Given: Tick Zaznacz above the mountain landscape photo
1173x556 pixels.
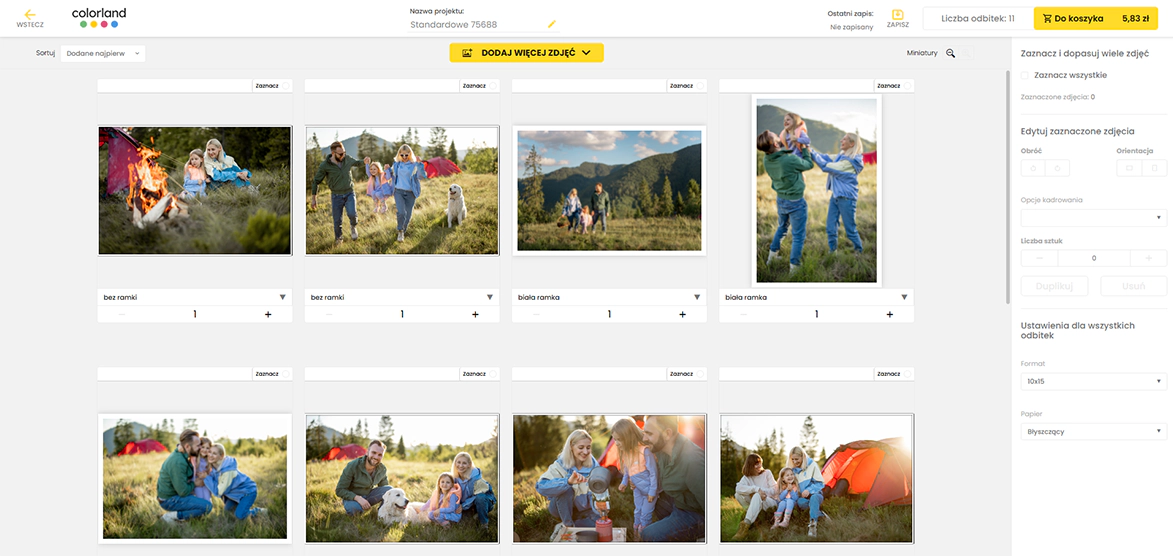Looking at the screenshot, I should [700, 86].
